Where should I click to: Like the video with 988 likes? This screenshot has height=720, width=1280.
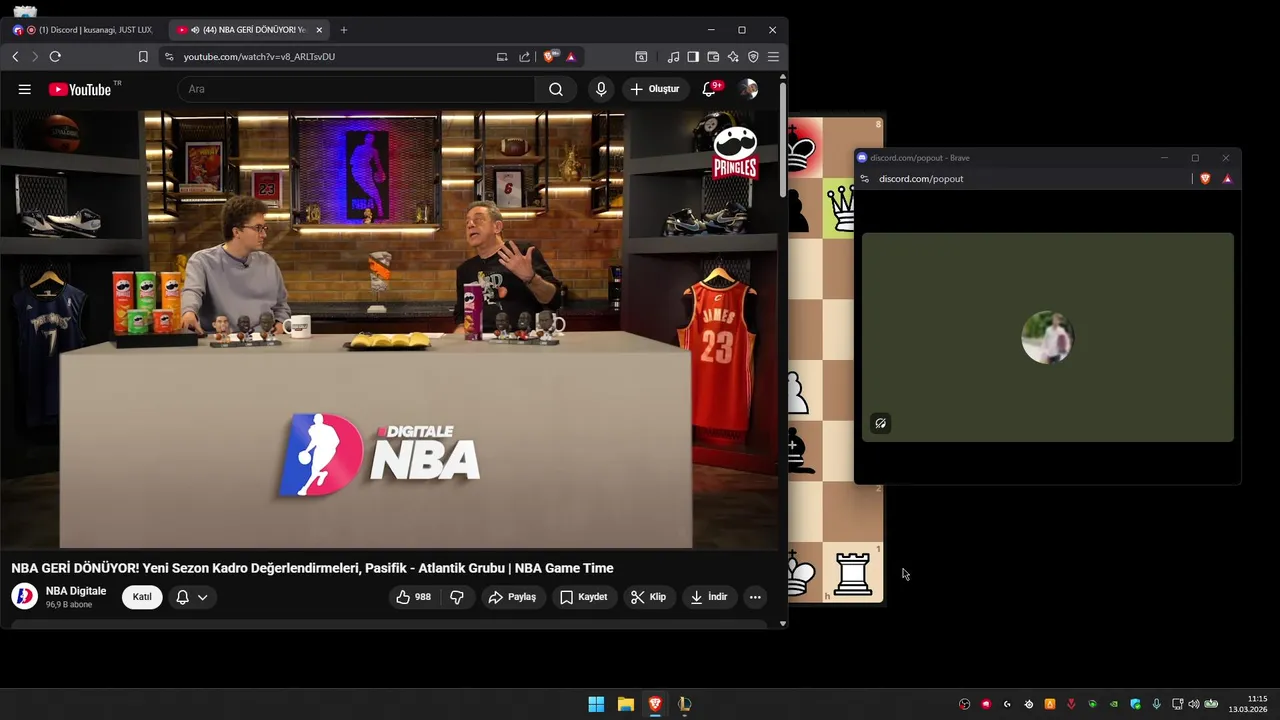pyautogui.click(x=413, y=597)
